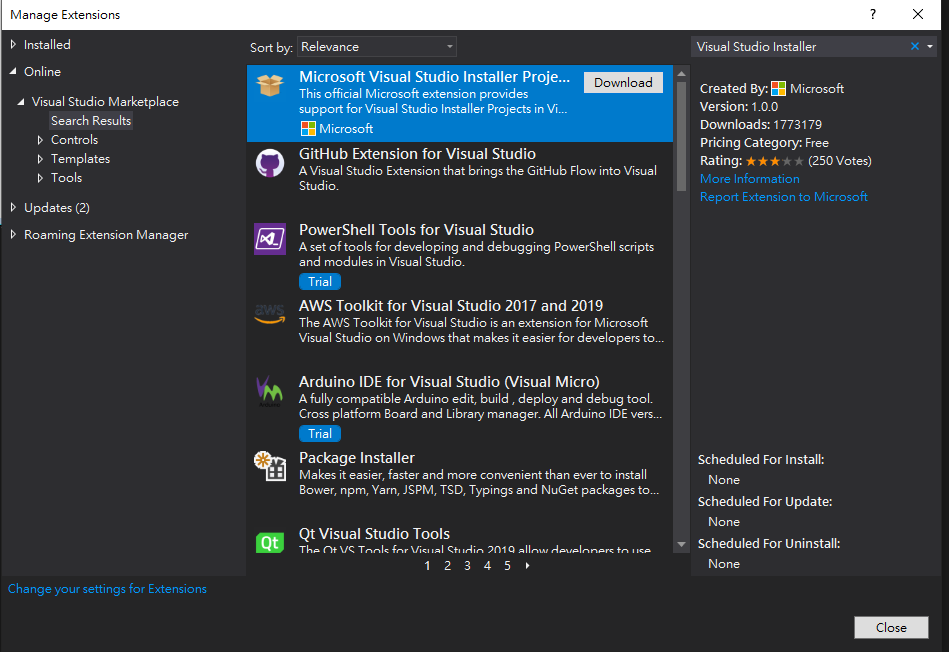Click the GitHub Extension octocat icon
This screenshot has width=949, height=652.
tap(270, 163)
